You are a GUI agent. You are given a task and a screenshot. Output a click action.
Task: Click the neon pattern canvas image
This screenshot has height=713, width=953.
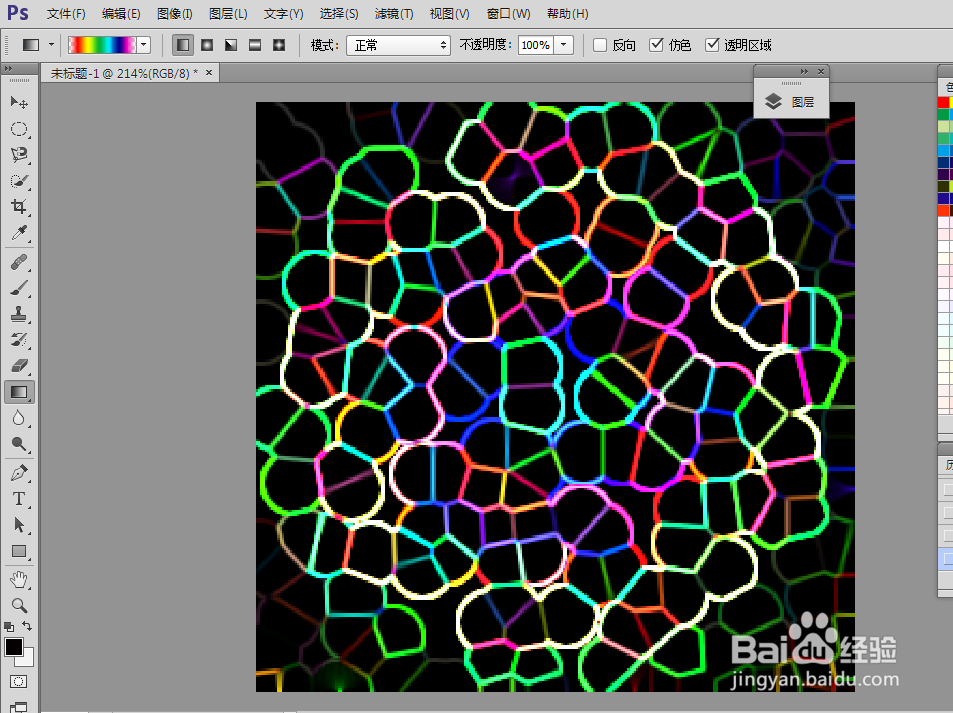(x=555, y=397)
